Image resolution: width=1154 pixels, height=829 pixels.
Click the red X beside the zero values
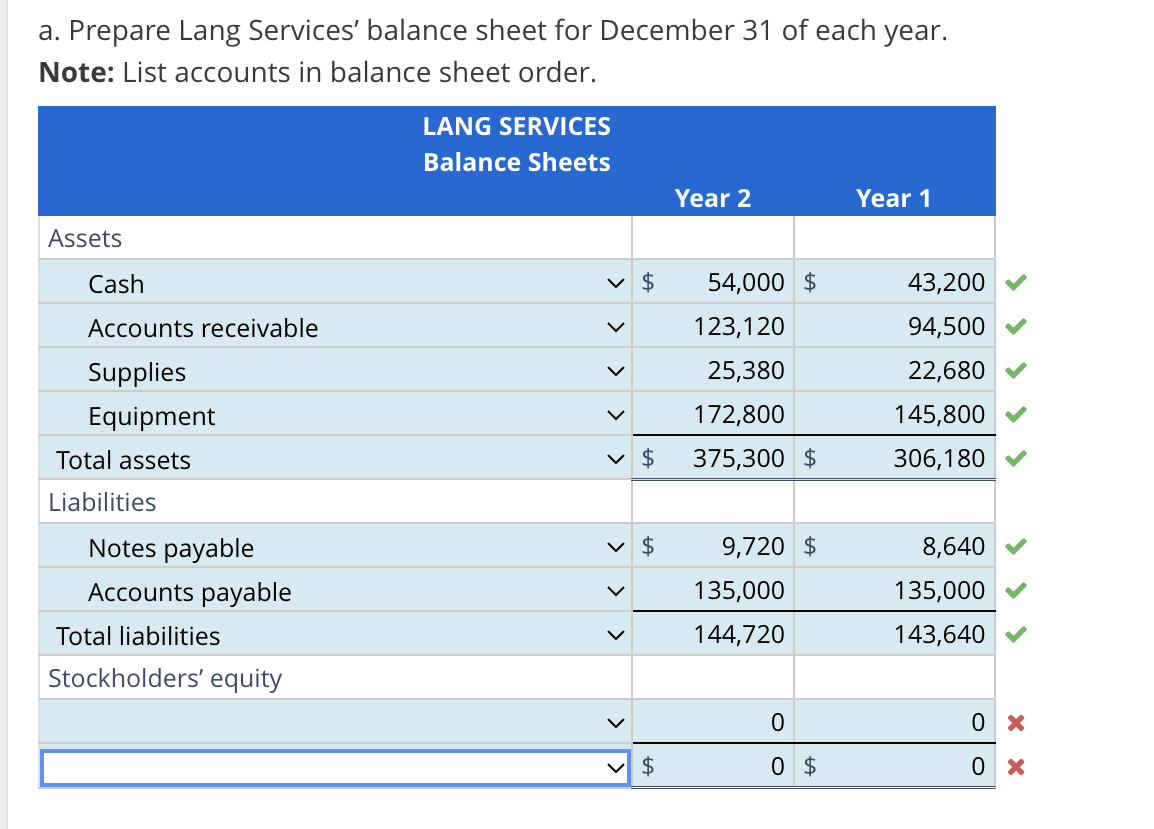click(1015, 722)
